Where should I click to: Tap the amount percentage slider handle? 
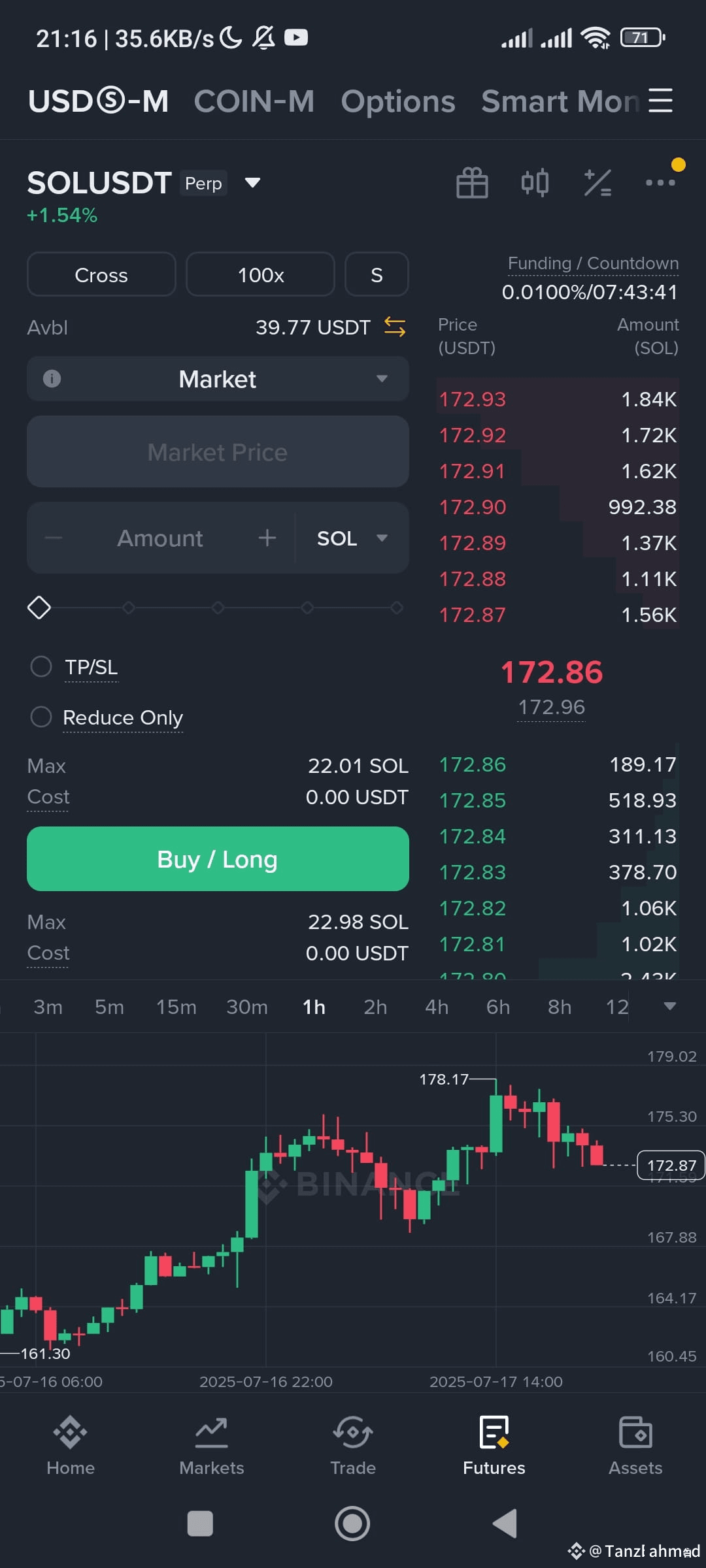[x=39, y=608]
